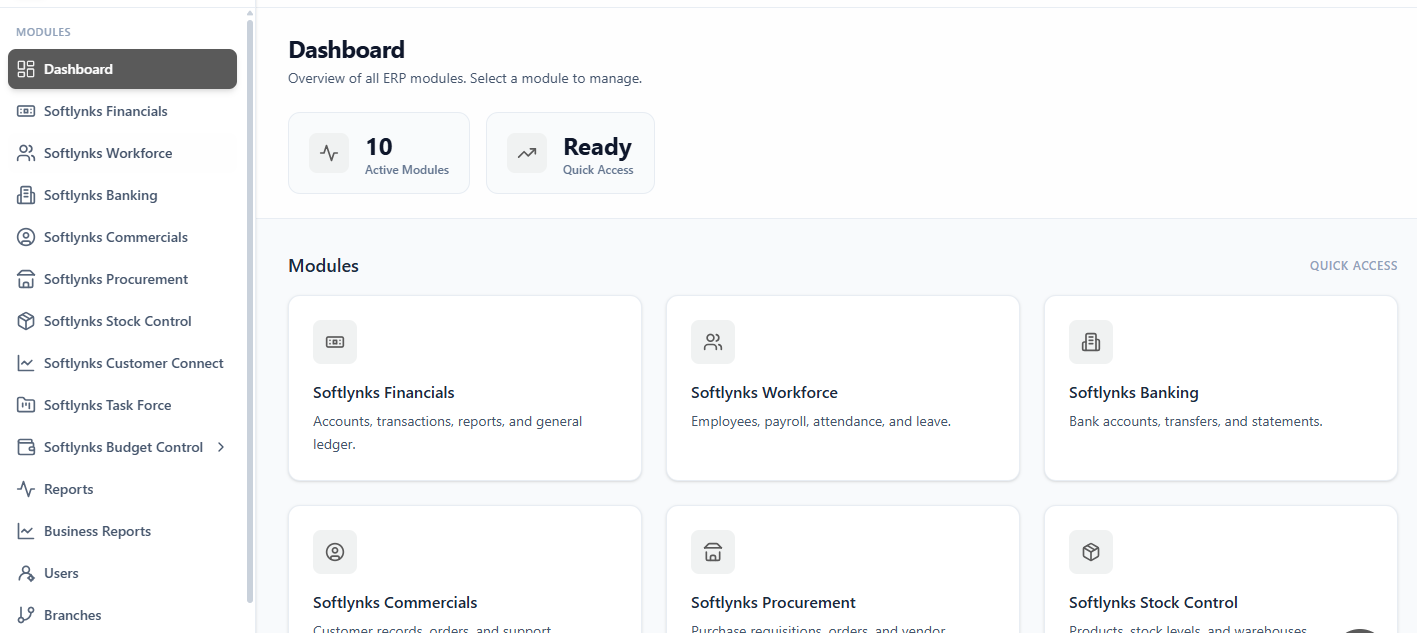
Task: Open Softlynks Customer Connect sidebar item
Action: click(122, 363)
